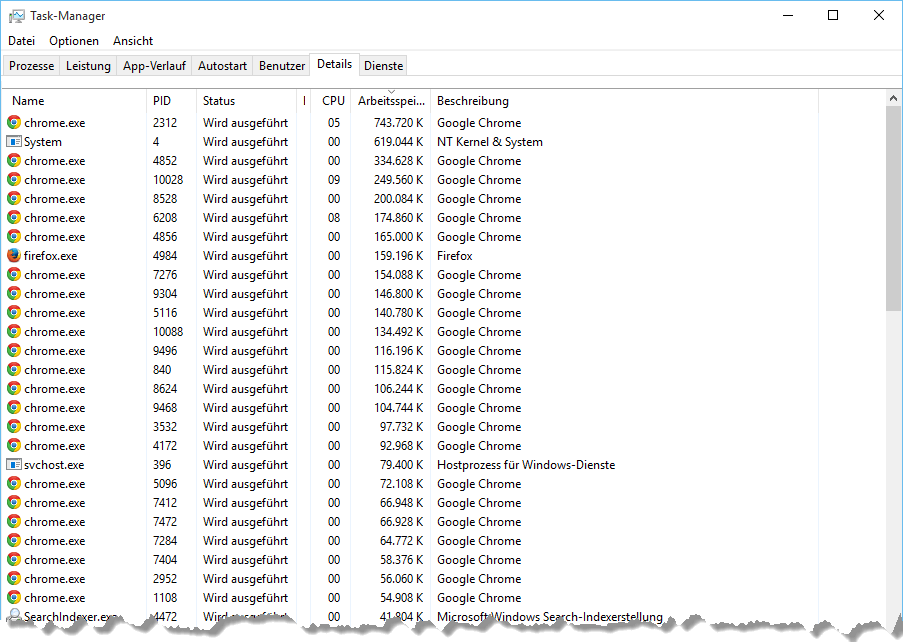The image size is (903, 642).
Task: Pick the Chrome icon in the PID 4856 row
Action: (x=14, y=236)
